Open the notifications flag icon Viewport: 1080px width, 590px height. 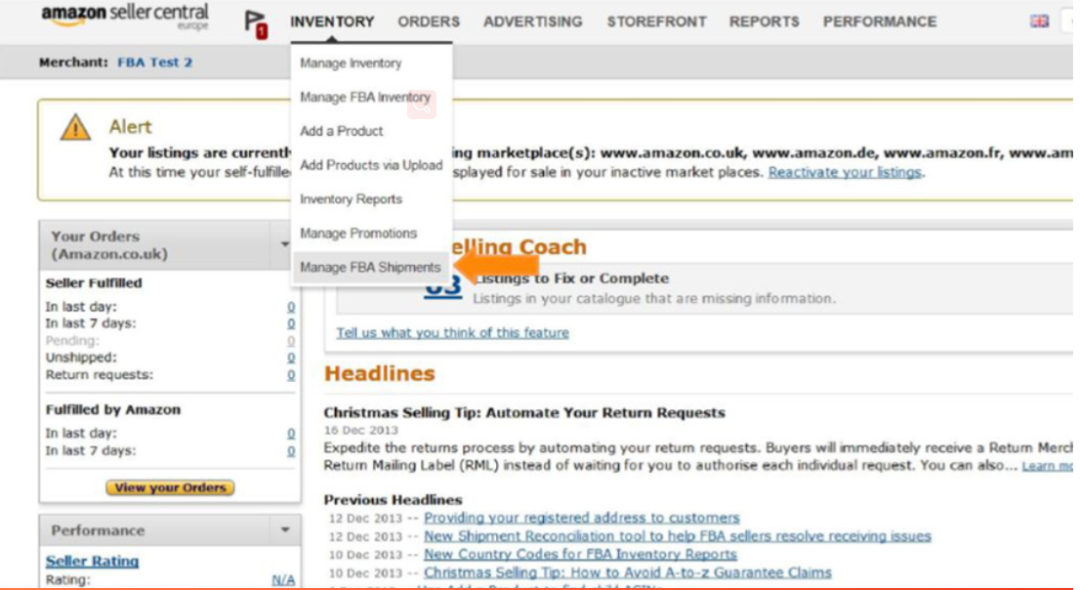(256, 24)
